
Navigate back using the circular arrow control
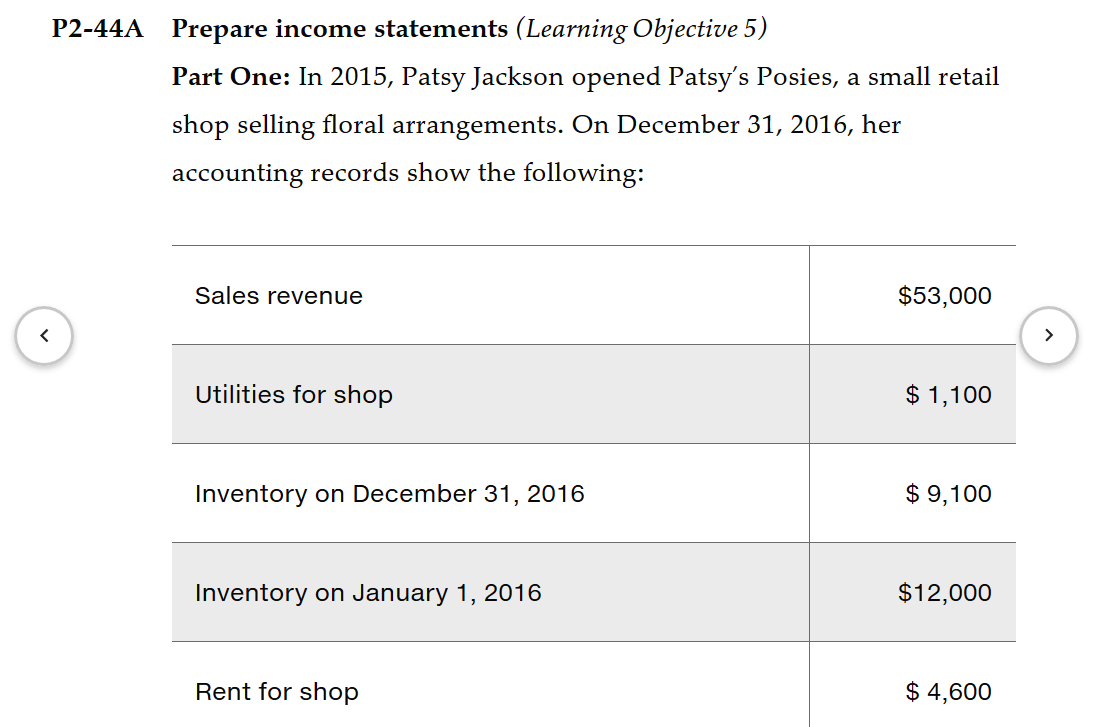click(x=44, y=335)
